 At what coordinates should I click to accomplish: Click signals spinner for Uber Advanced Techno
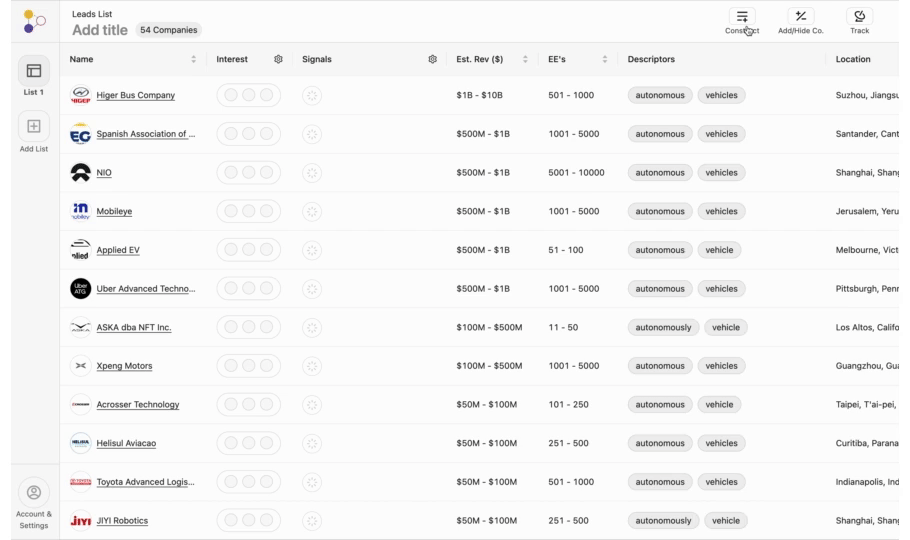(312, 289)
